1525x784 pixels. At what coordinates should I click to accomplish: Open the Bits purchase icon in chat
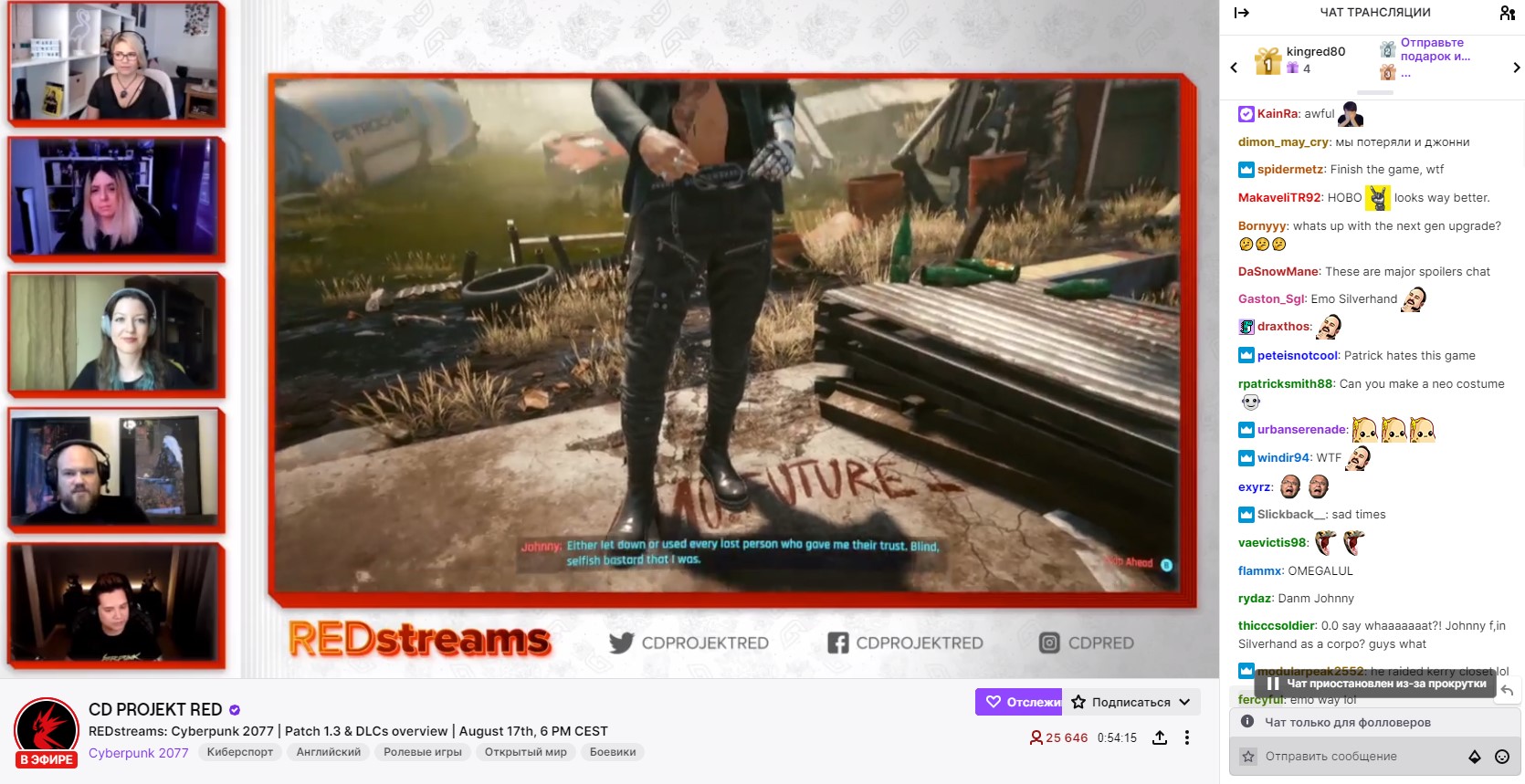pyautogui.click(x=1474, y=757)
